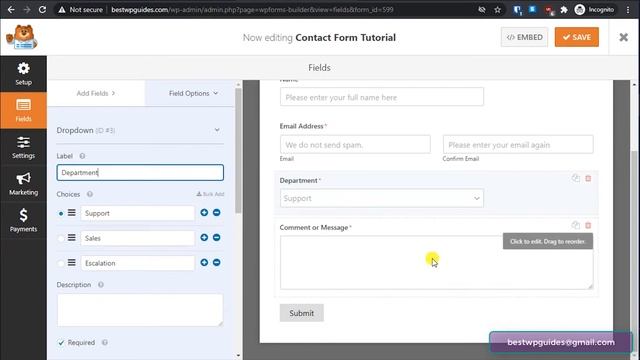This screenshot has height=360, width=640.
Task: Switch to the Field Options tab
Action: tap(193, 93)
